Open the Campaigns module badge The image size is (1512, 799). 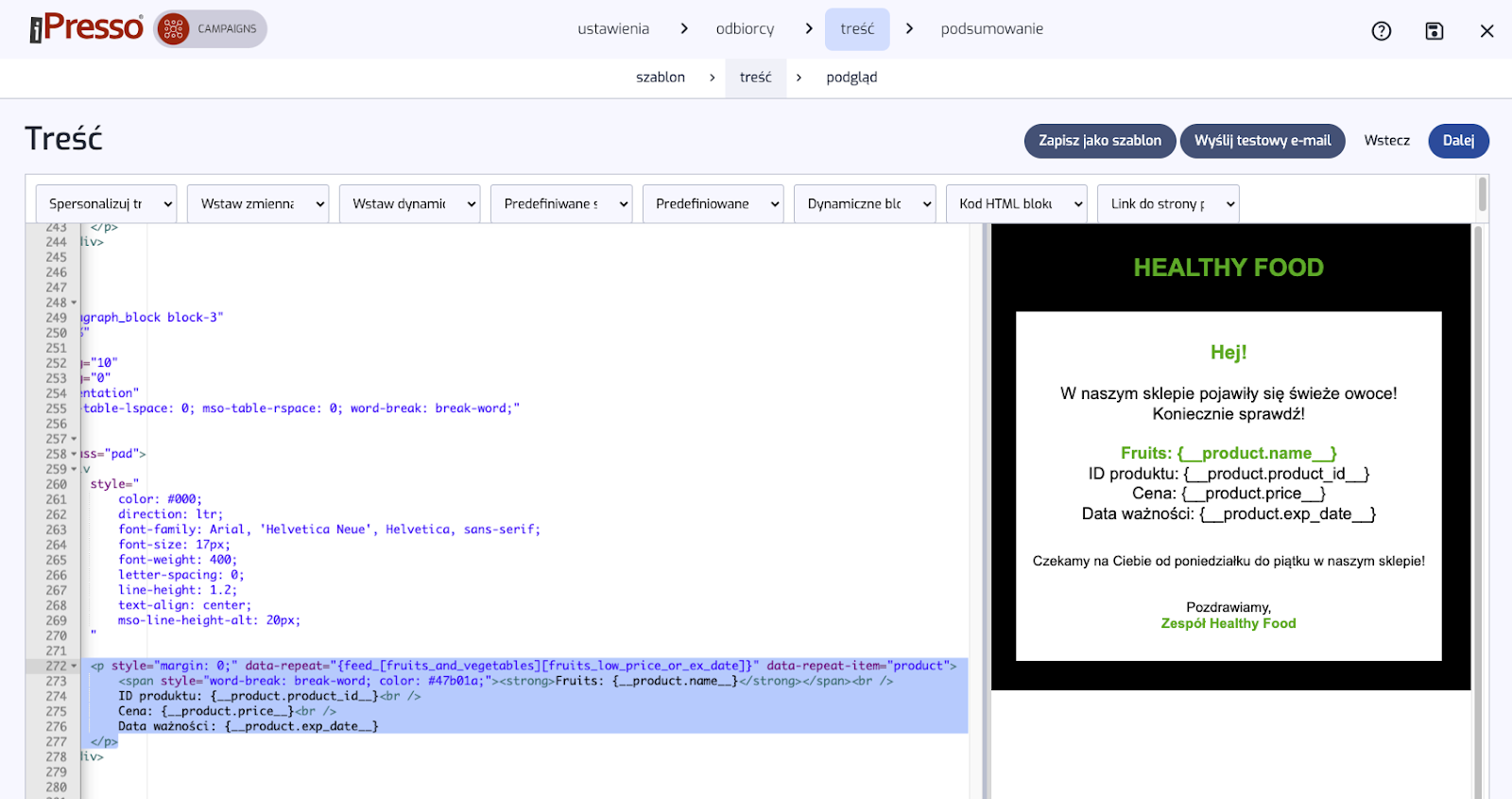point(211,29)
